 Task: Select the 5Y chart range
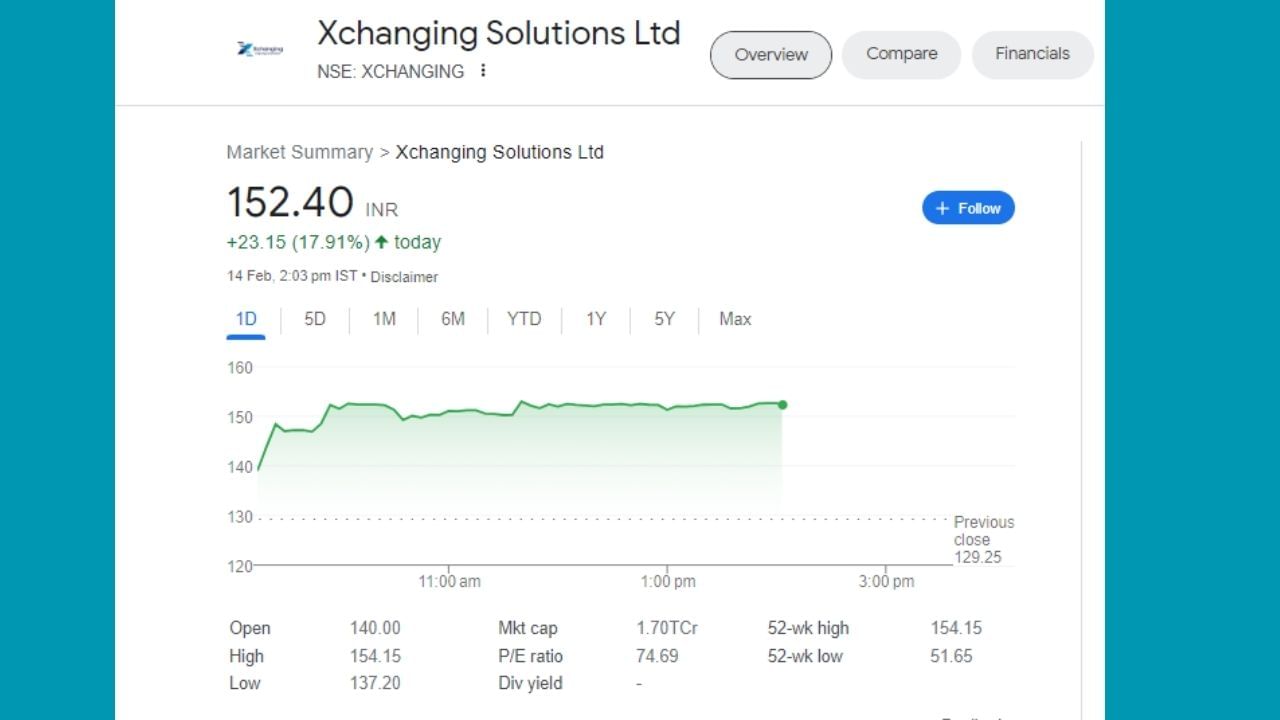pyautogui.click(x=665, y=319)
